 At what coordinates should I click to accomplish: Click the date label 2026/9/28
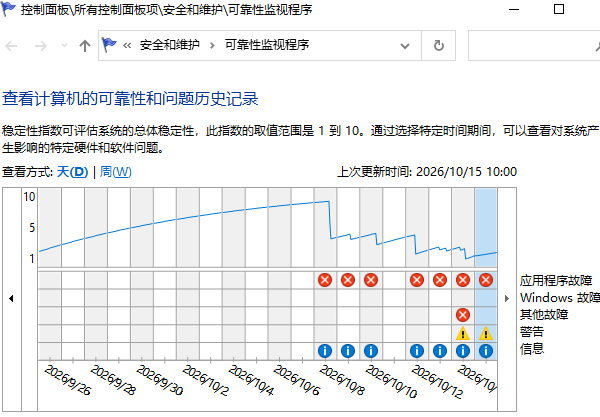(x=113, y=380)
